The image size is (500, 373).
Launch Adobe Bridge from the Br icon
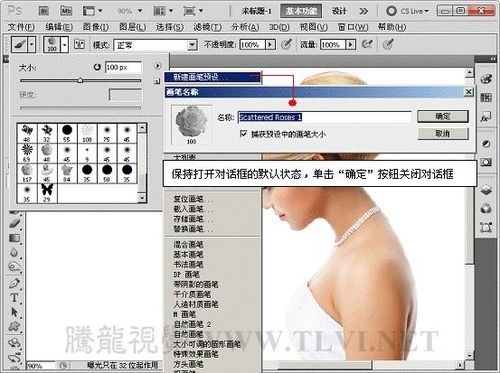(x=43, y=11)
